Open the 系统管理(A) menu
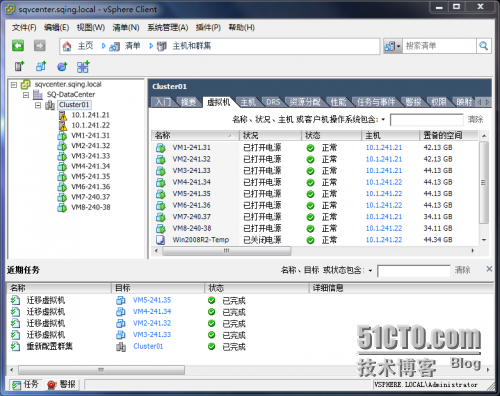The height and width of the screenshot is (396, 500). click(168, 27)
